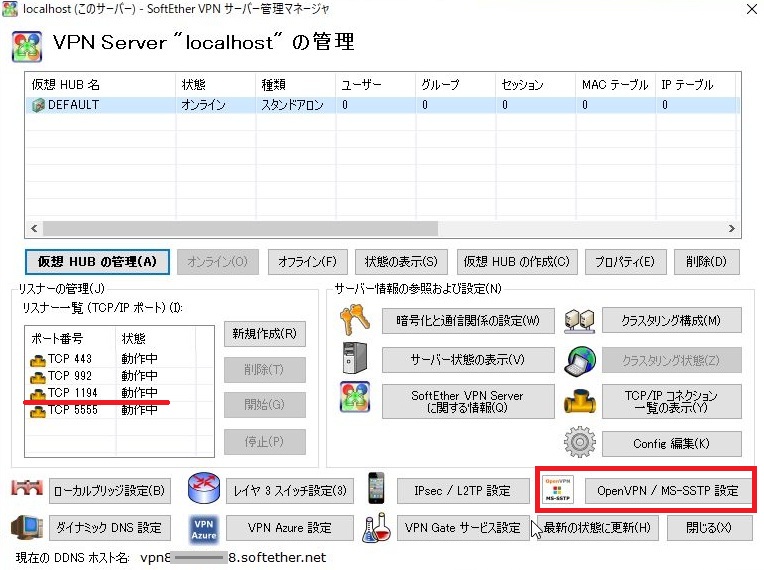Image resolution: width=764 pixels, height=570 pixels.
Task: Click the クラスタリング状態(Z) button
Action: tap(672, 361)
